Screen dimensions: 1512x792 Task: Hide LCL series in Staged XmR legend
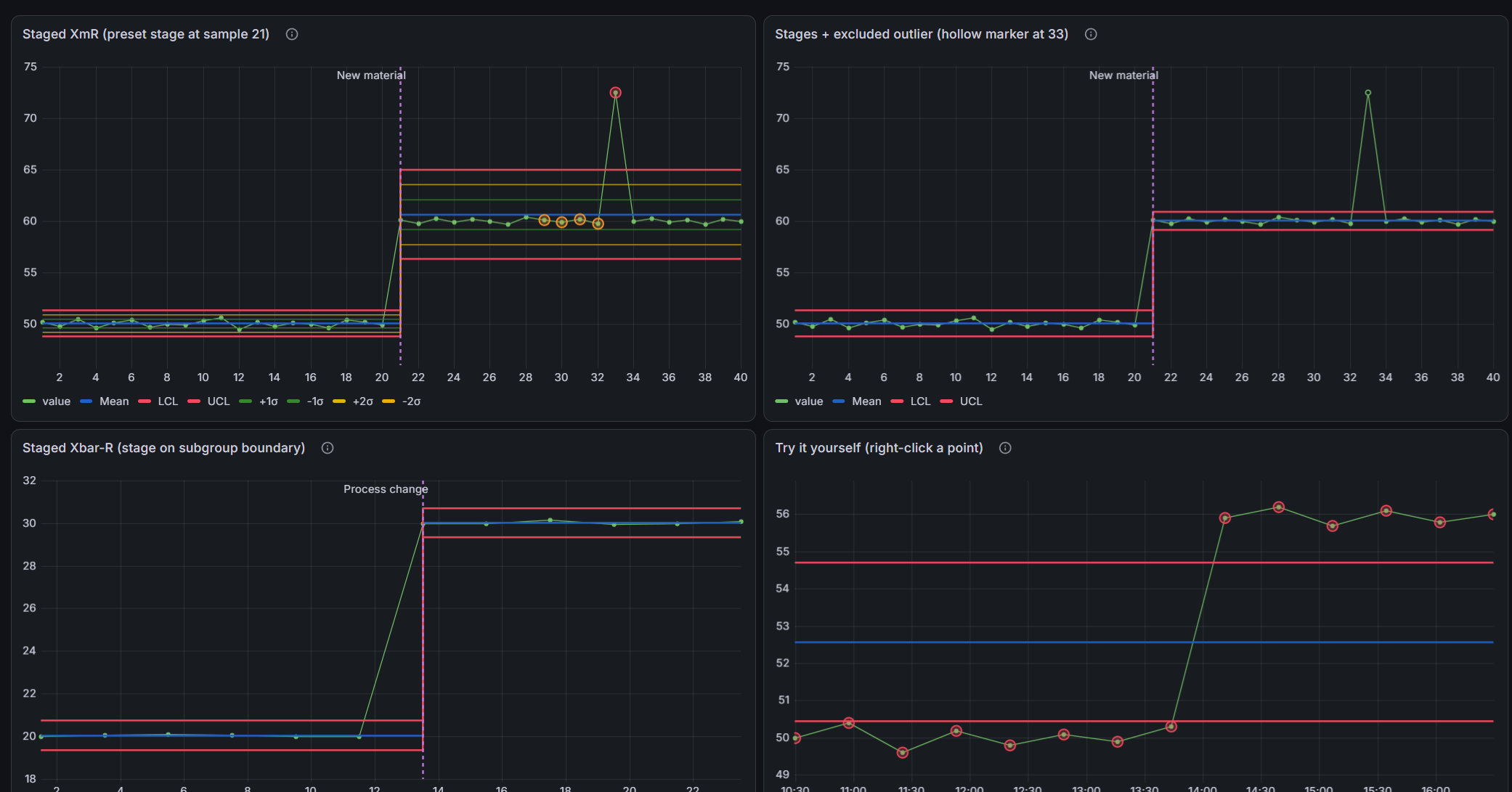(x=168, y=401)
